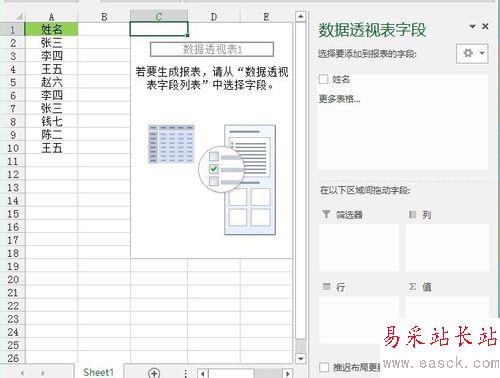The height and width of the screenshot is (378, 500).
Task: Click inside the 行 drop area box
Action: (x=359, y=320)
